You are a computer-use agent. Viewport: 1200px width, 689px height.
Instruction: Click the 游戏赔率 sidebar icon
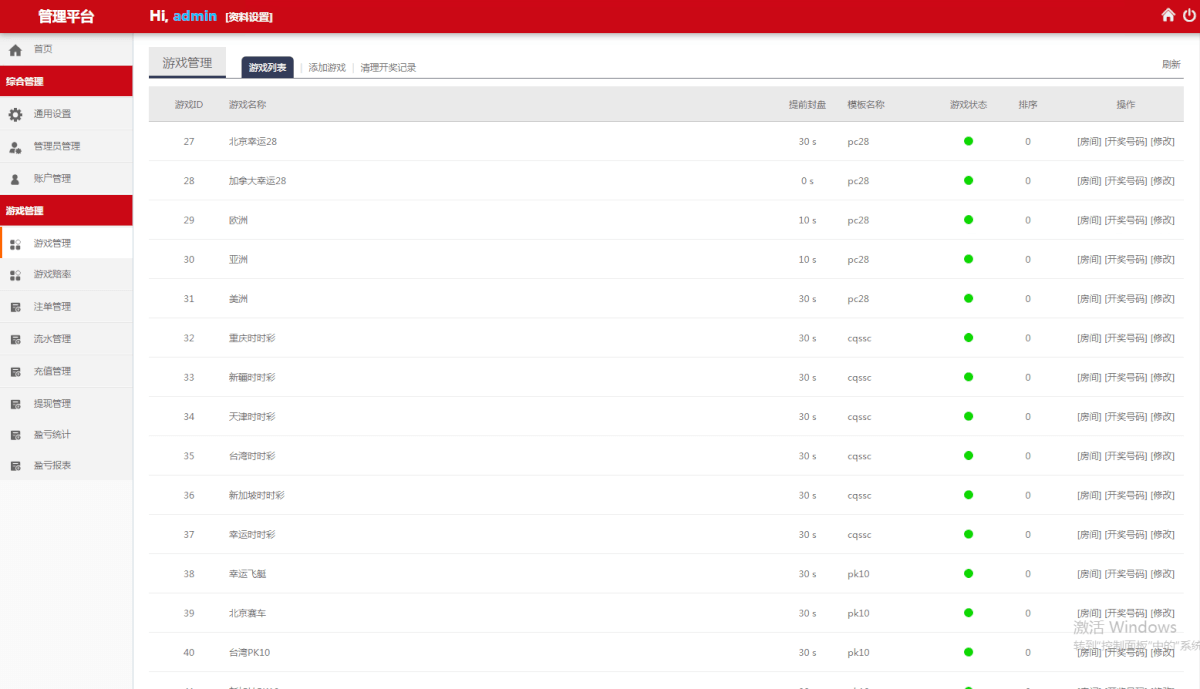15,275
